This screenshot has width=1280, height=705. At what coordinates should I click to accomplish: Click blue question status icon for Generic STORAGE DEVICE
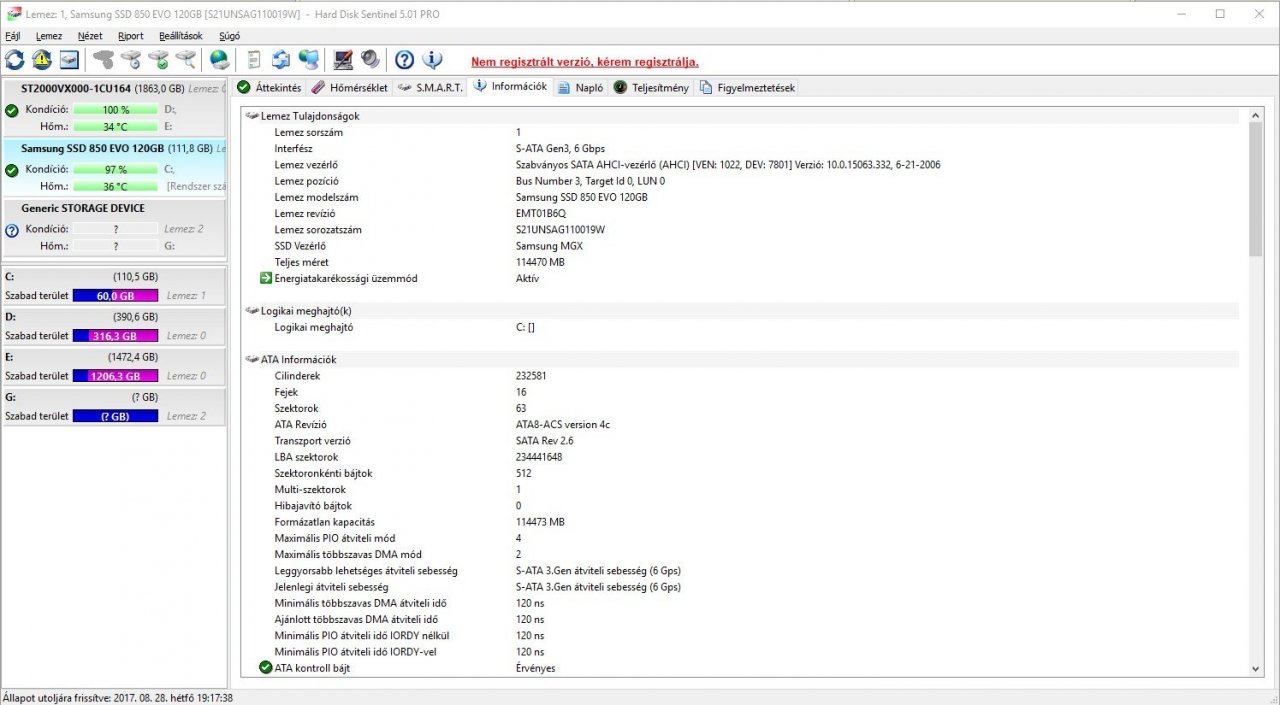pyautogui.click(x=12, y=230)
